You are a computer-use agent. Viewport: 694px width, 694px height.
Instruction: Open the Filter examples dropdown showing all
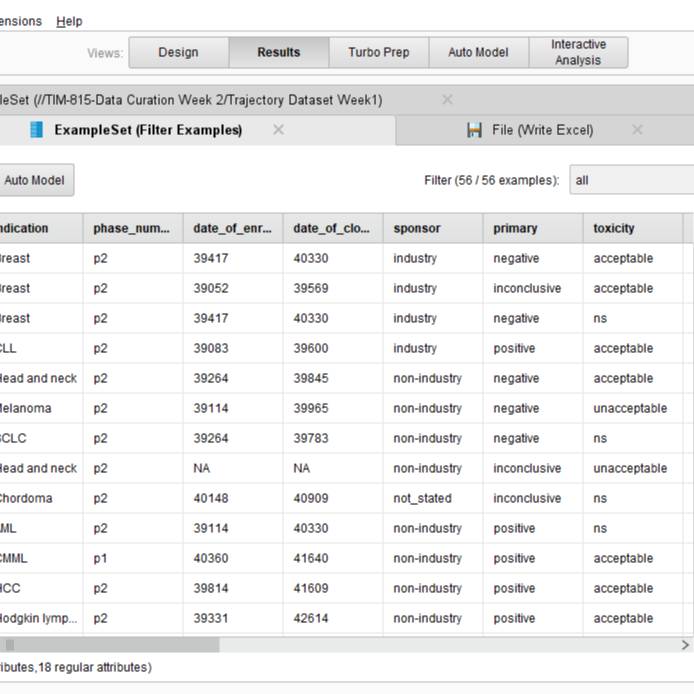(631, 180)
